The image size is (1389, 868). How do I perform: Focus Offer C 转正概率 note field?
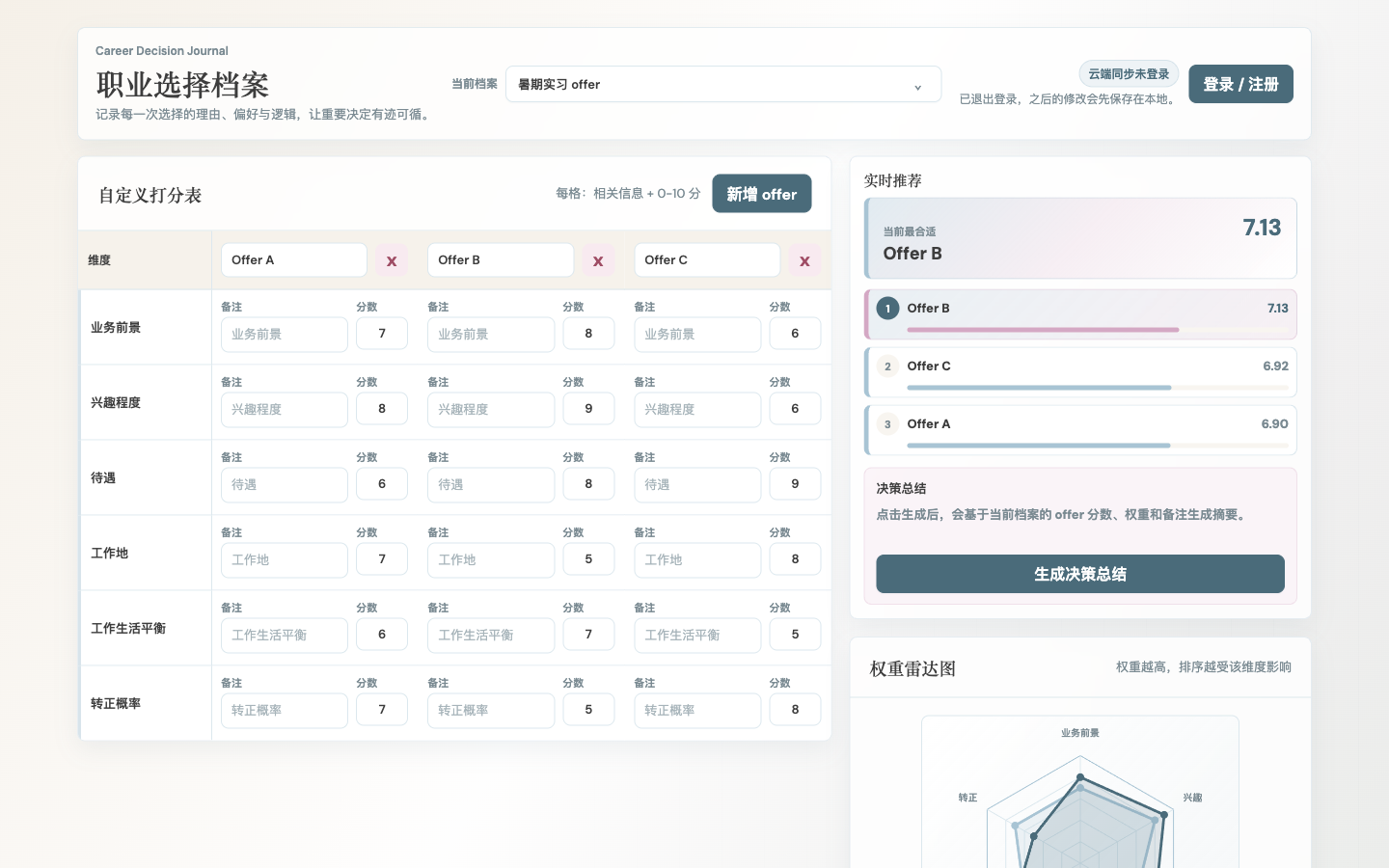coord(697,711)
